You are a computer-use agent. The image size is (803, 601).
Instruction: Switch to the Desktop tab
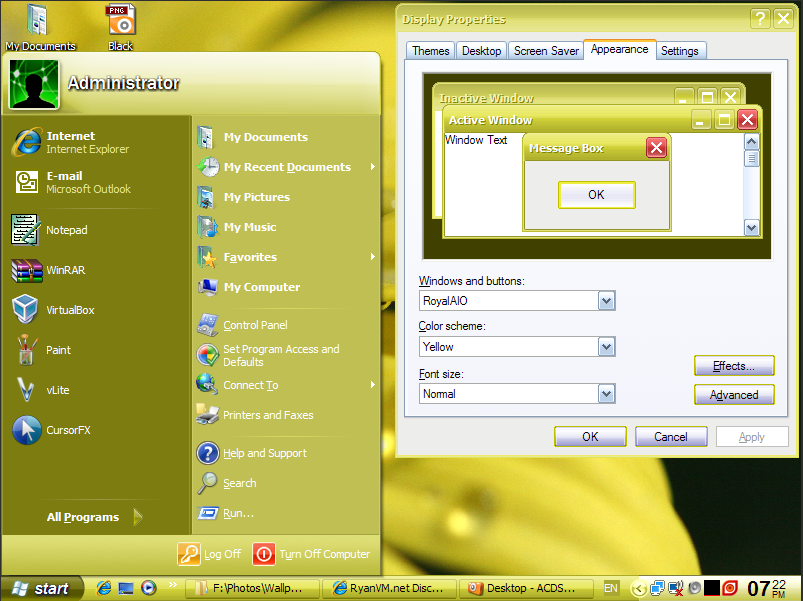click(481, 51)
